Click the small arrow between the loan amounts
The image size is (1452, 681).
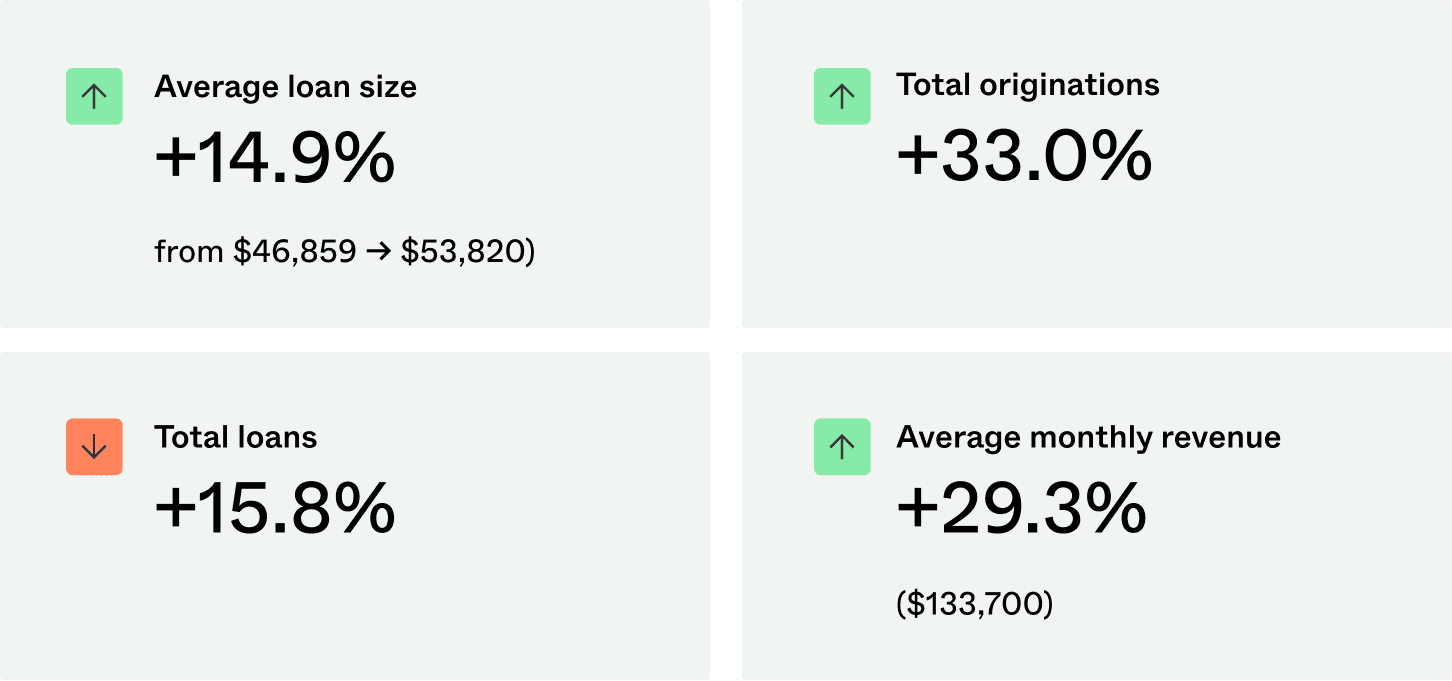pyautogui.click(x=378, y=253)
